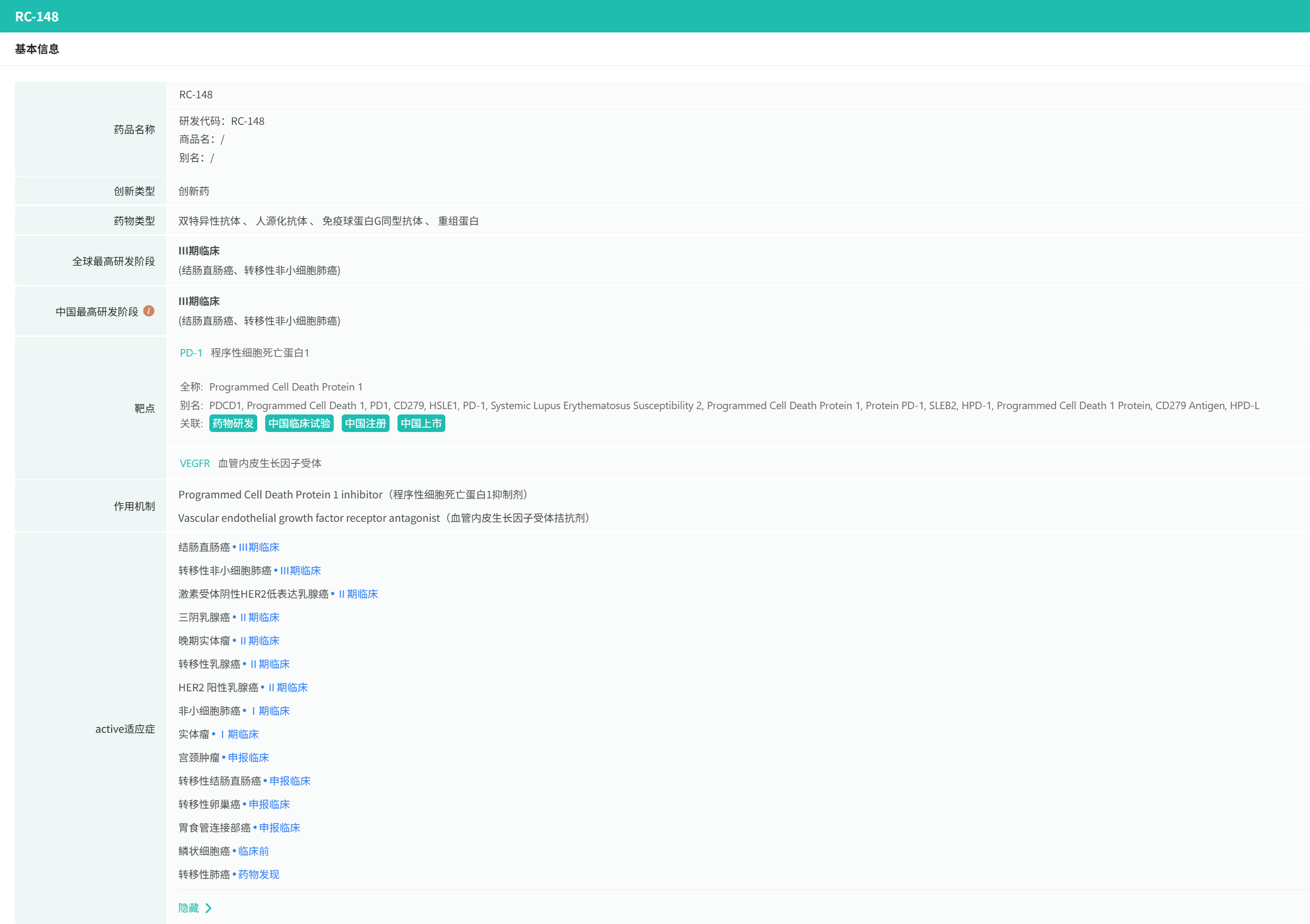Open I期临床 link for 实体瘤

[x=240, y=734]
